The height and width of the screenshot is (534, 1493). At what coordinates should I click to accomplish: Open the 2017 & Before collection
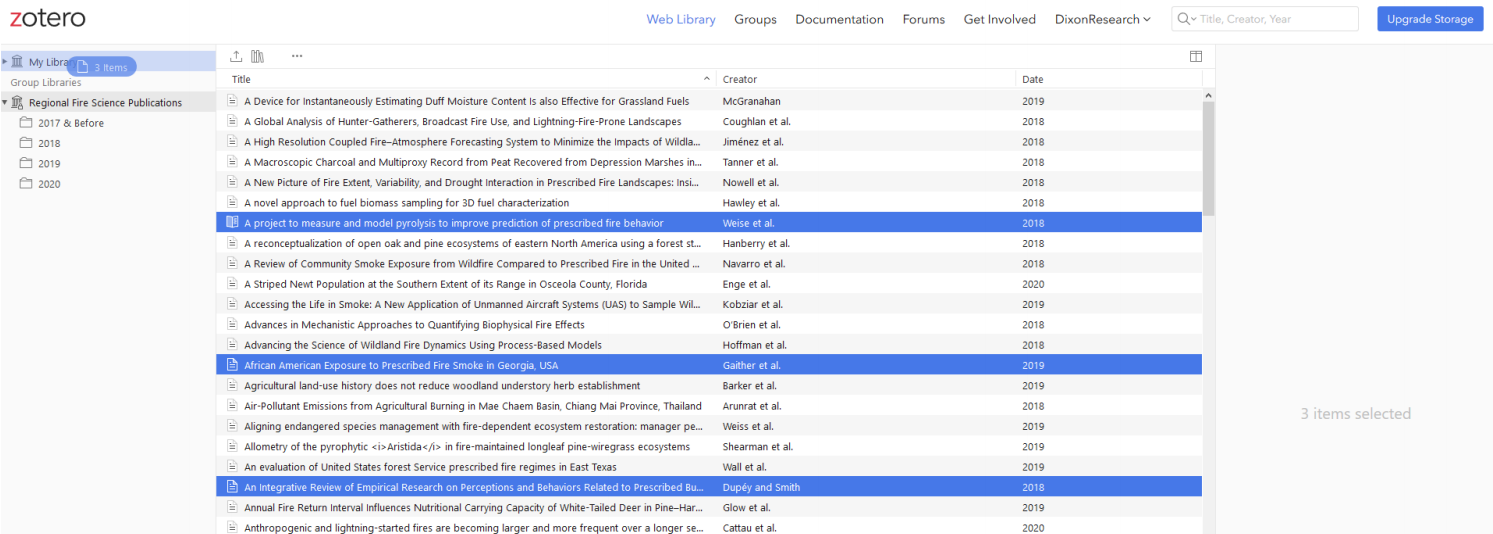[71, 123]
